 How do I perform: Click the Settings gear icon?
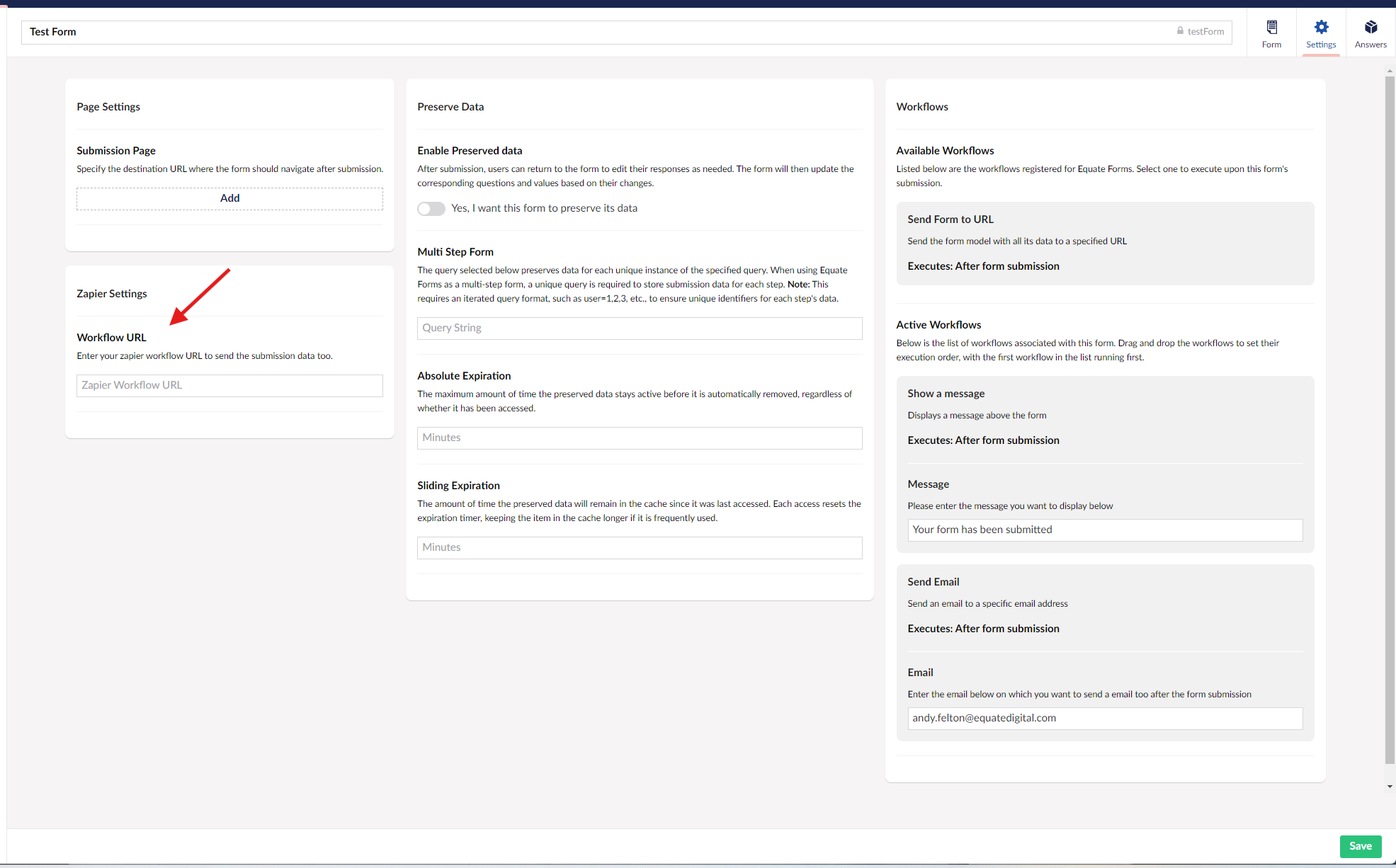point(1321,28)
